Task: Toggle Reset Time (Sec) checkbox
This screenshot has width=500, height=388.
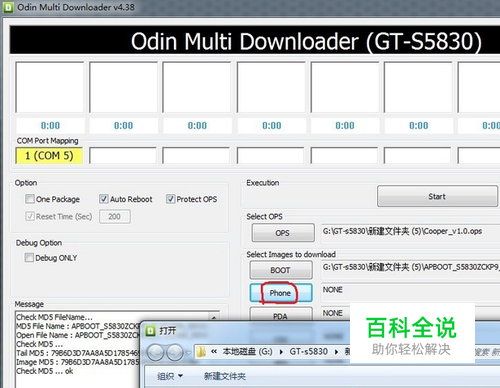Action: pos(30,216)
